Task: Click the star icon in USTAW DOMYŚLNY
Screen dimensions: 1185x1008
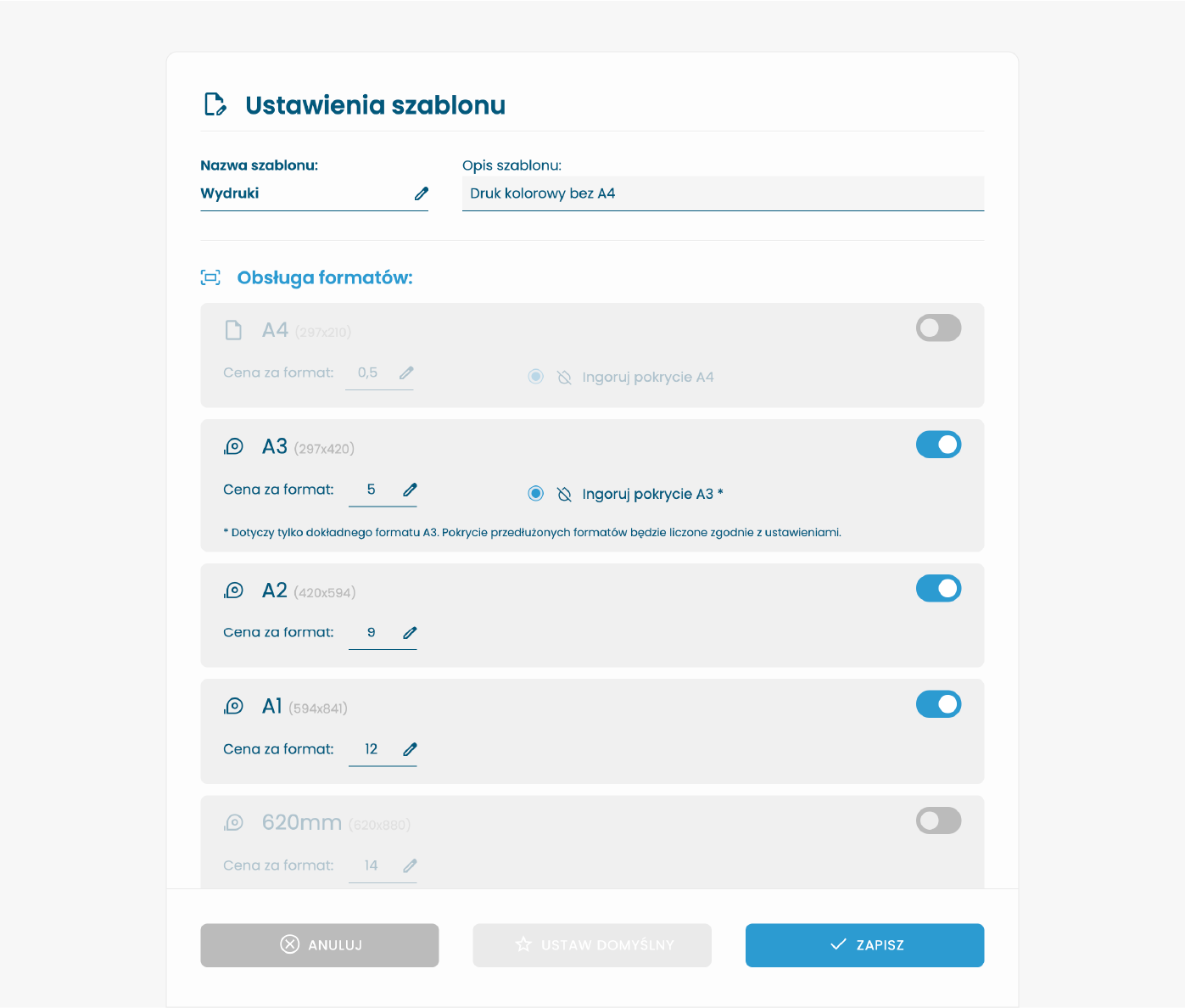Action: (523, 944)
